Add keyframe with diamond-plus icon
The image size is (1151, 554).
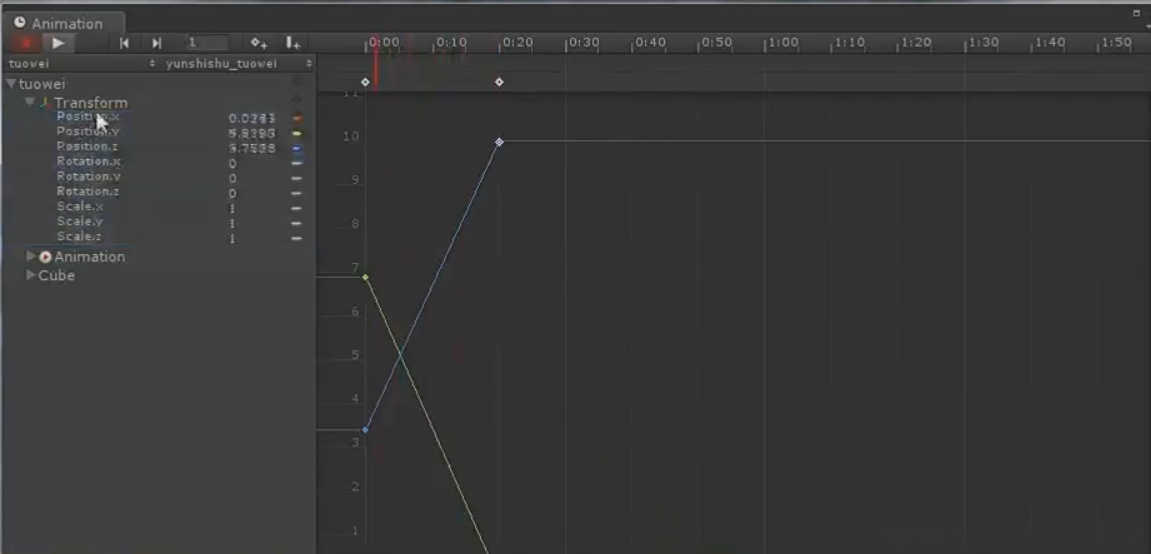(258, 43)
